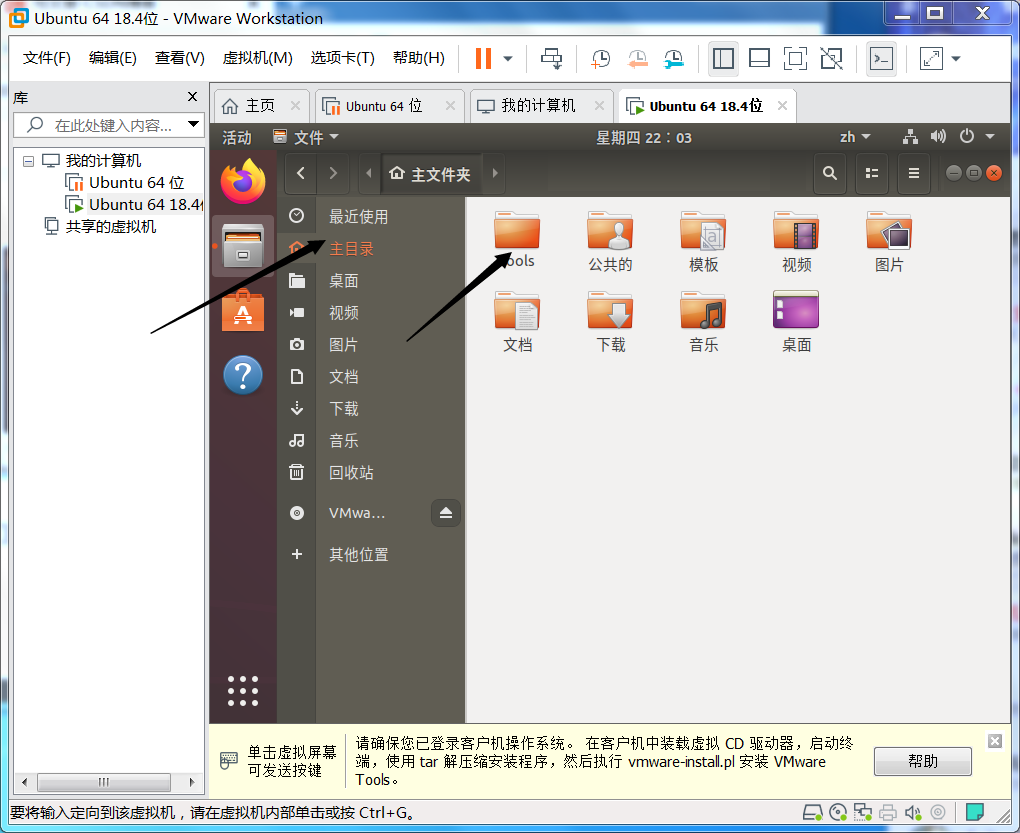1020x833 pixels.
Task: Go back in the file manager
Action: tap(301, 173)
